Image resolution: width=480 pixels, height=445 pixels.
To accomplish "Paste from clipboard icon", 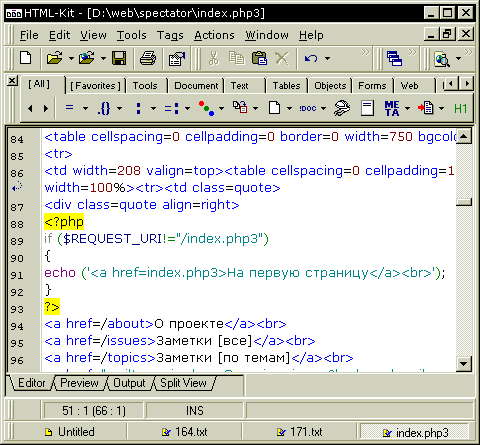I will 259,58.
